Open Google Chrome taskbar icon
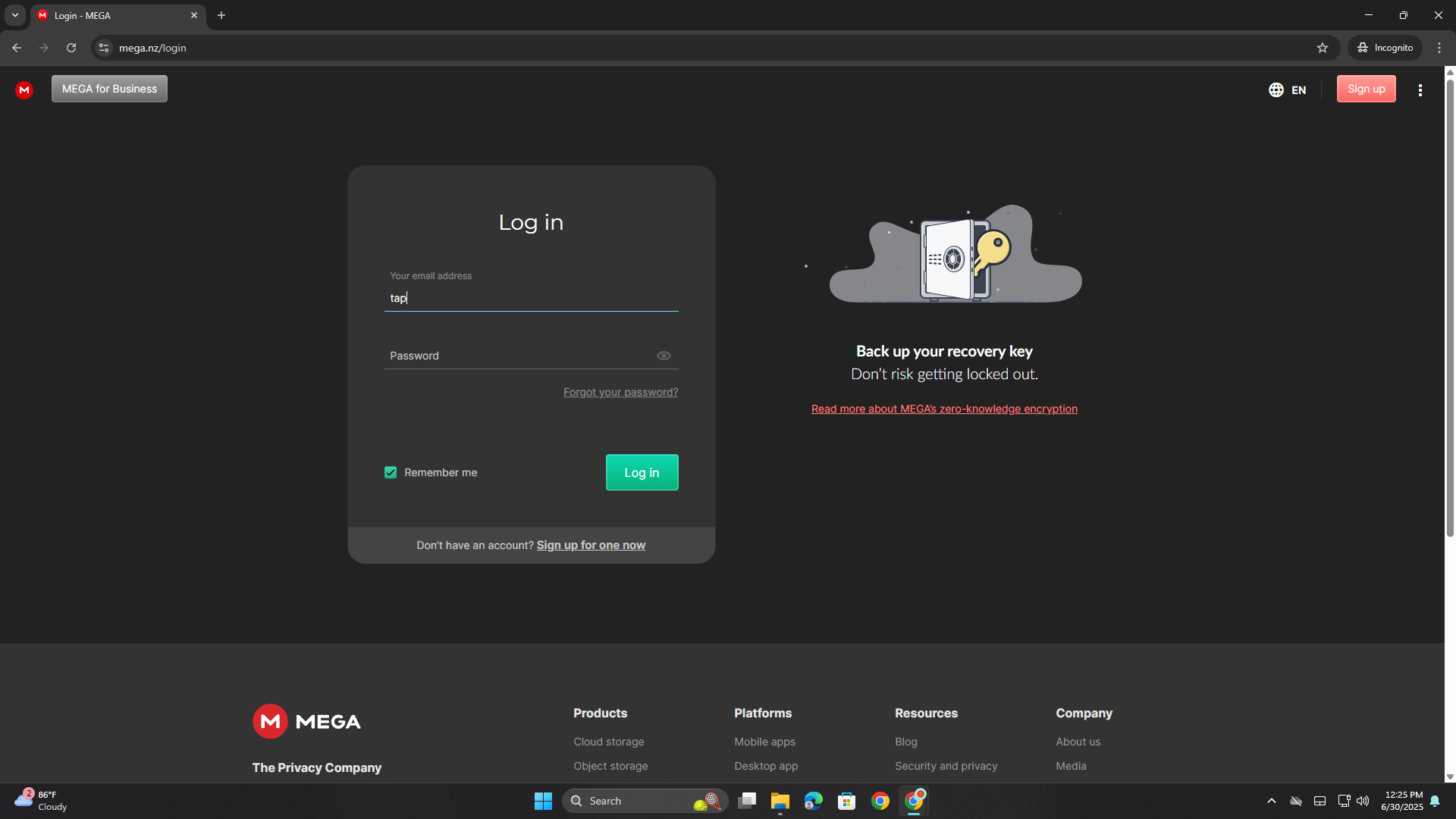 pyautogui.click(x=880, y=801)
